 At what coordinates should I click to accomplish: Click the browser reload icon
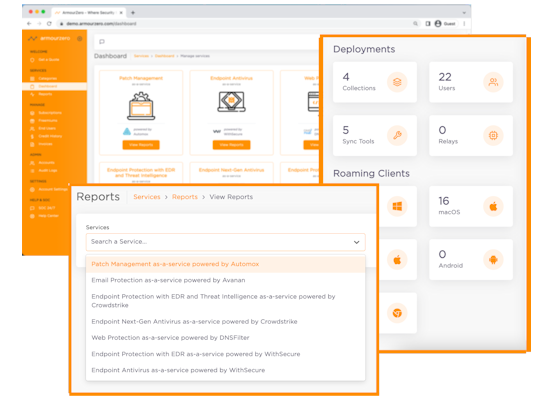(49, 24)
